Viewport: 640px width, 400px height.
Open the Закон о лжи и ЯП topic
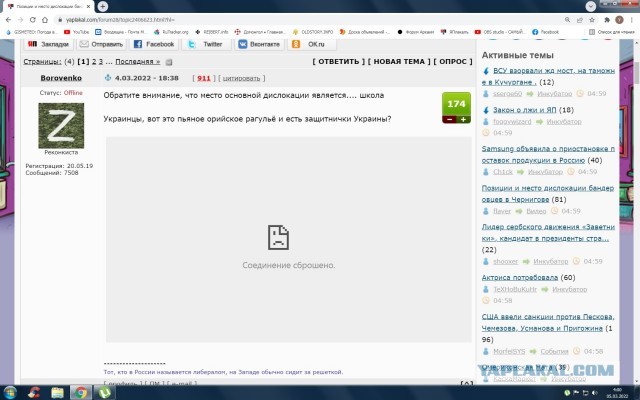[x=524, y=110]
